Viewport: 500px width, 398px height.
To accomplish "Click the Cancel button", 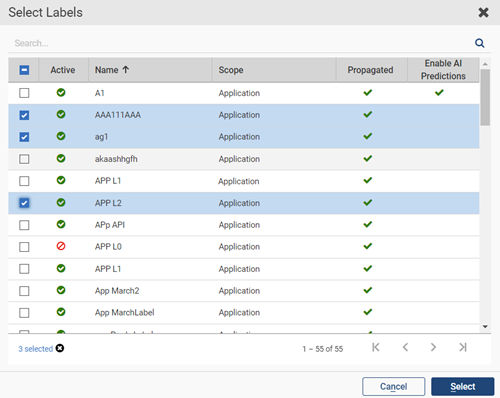I will point(393,386).
